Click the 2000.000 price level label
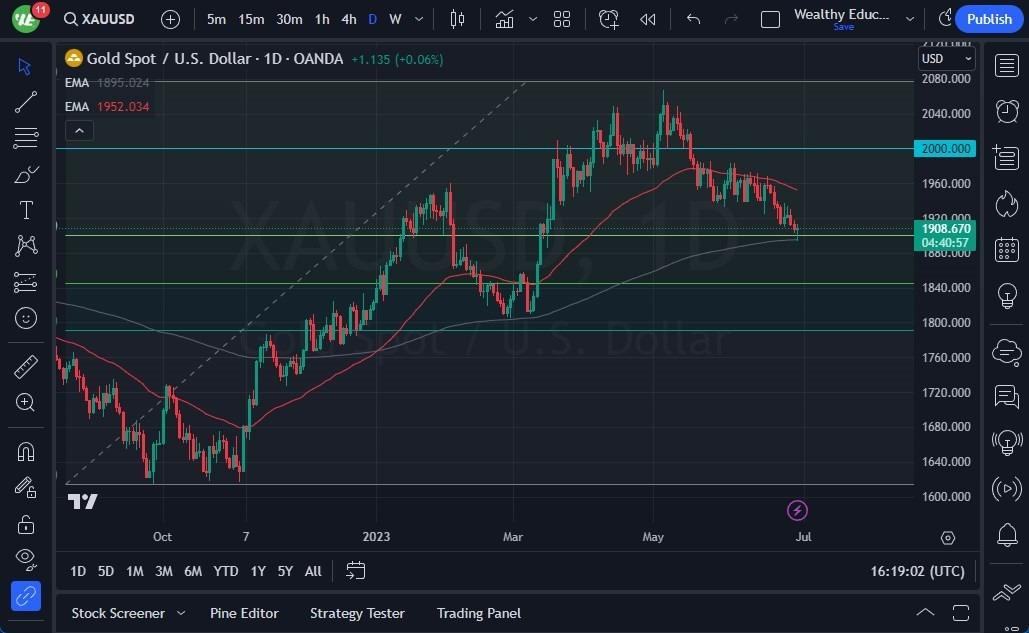 pos(944,149)
